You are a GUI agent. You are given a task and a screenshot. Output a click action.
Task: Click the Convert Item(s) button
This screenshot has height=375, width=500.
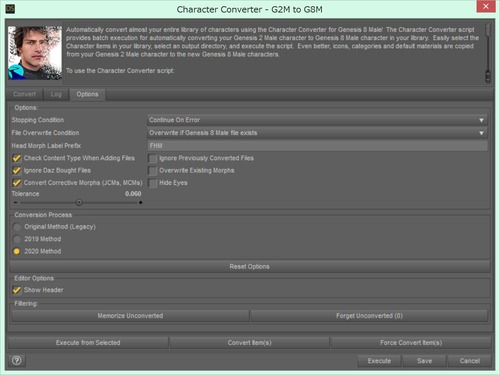249,343
